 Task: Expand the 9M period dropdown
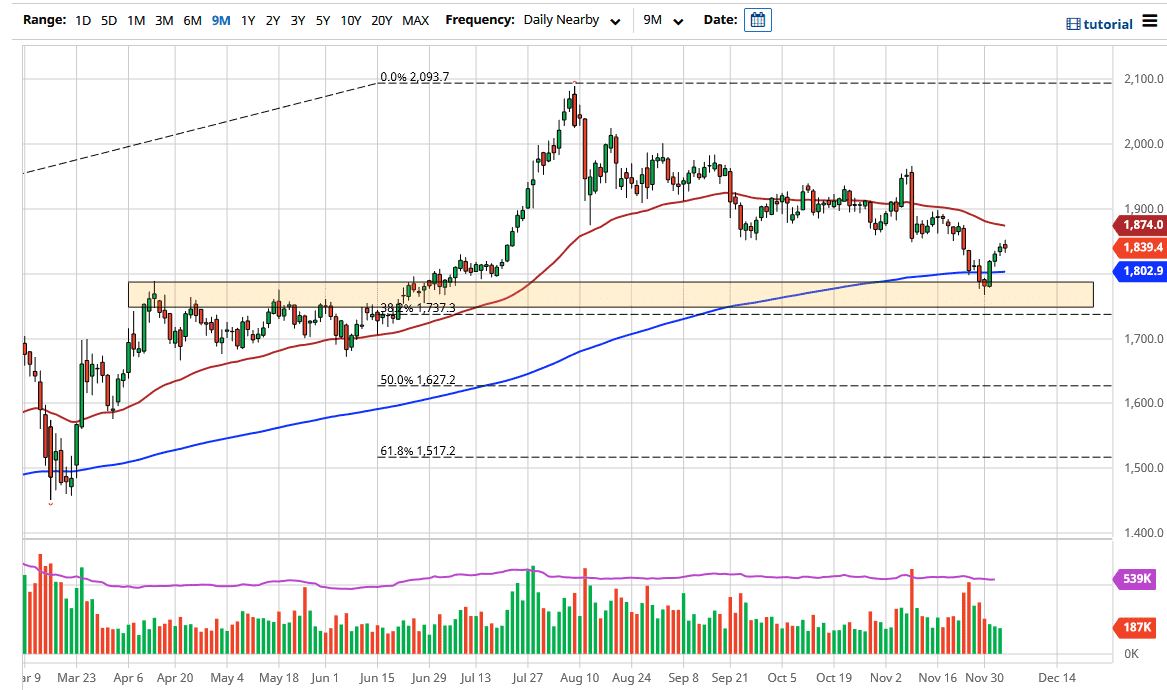[x=663, y=20]
